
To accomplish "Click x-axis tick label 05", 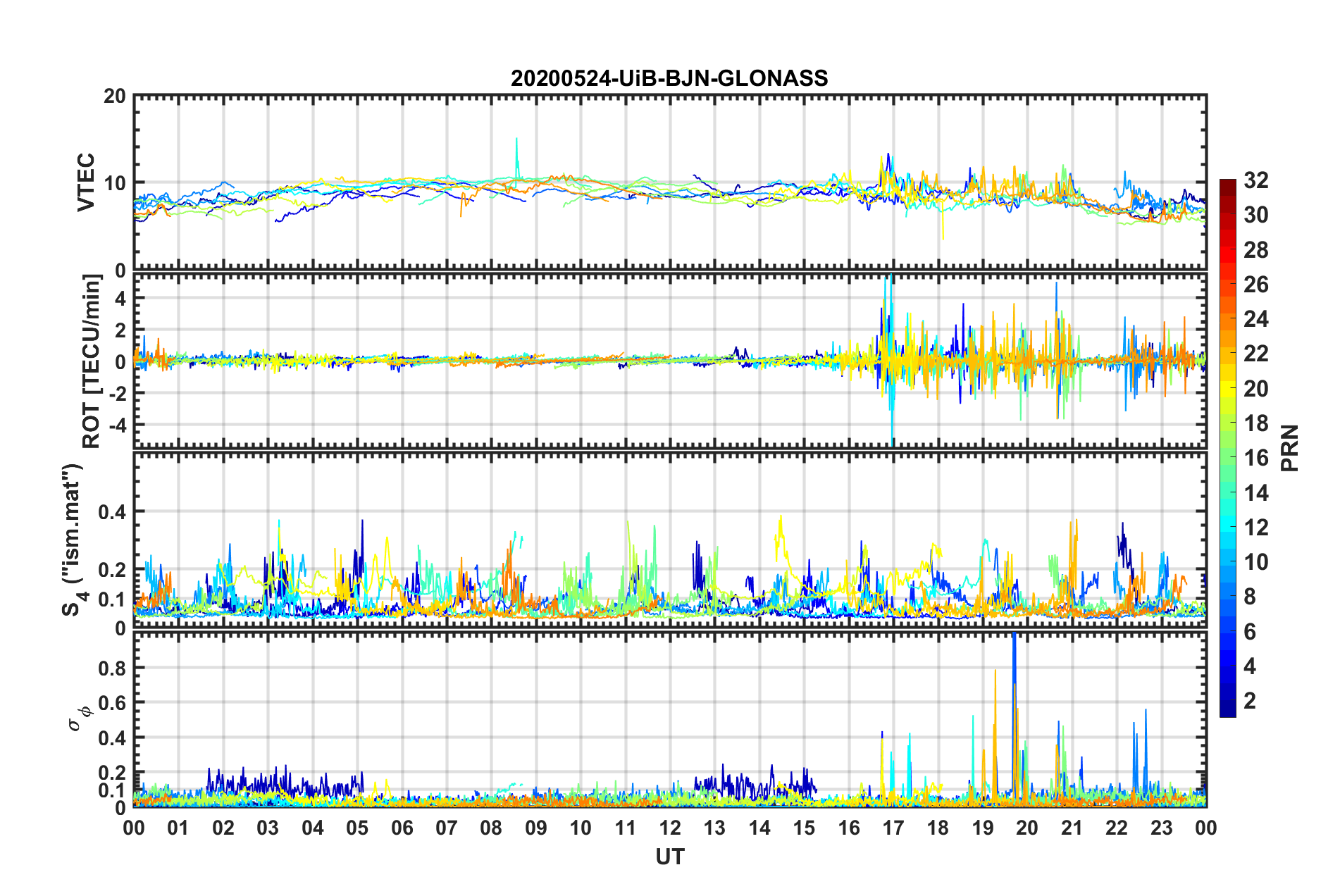I will point(357,828).
